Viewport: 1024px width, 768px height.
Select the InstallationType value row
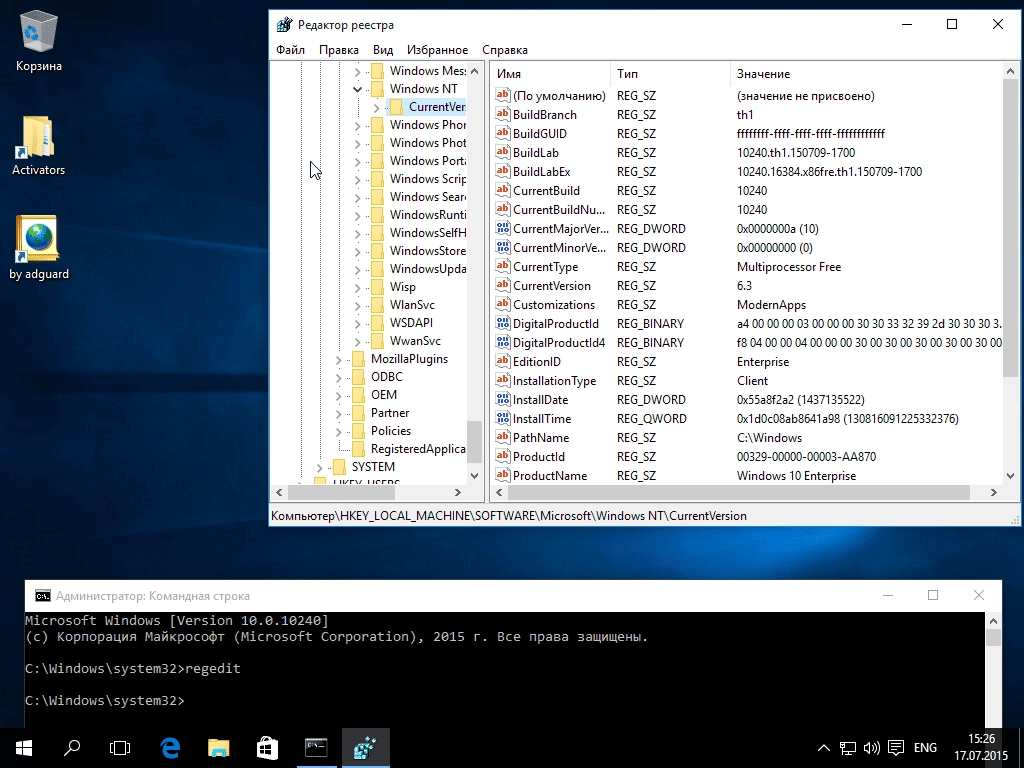[746, 381]
